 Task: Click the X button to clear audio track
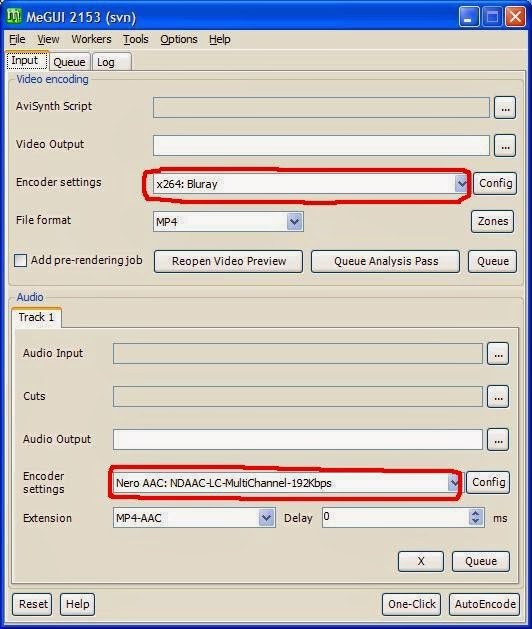421,561
